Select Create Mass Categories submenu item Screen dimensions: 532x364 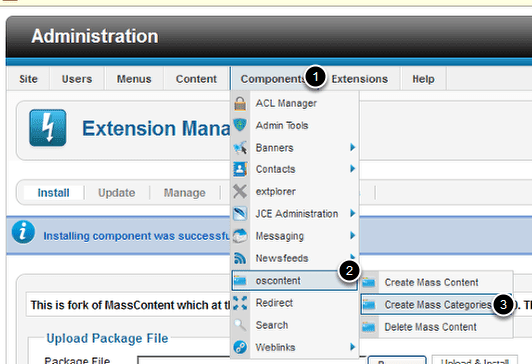click(x=437, y=305)
